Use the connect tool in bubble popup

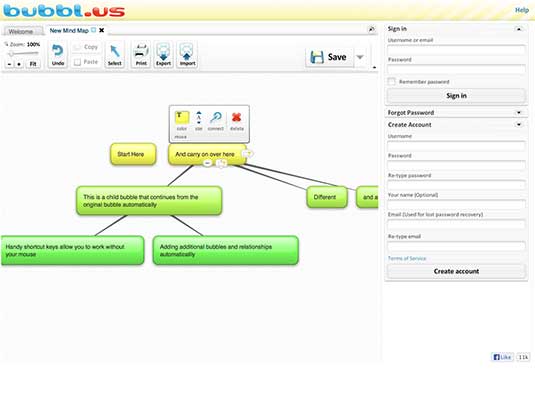pyautogui.click(x=216, y=121)
